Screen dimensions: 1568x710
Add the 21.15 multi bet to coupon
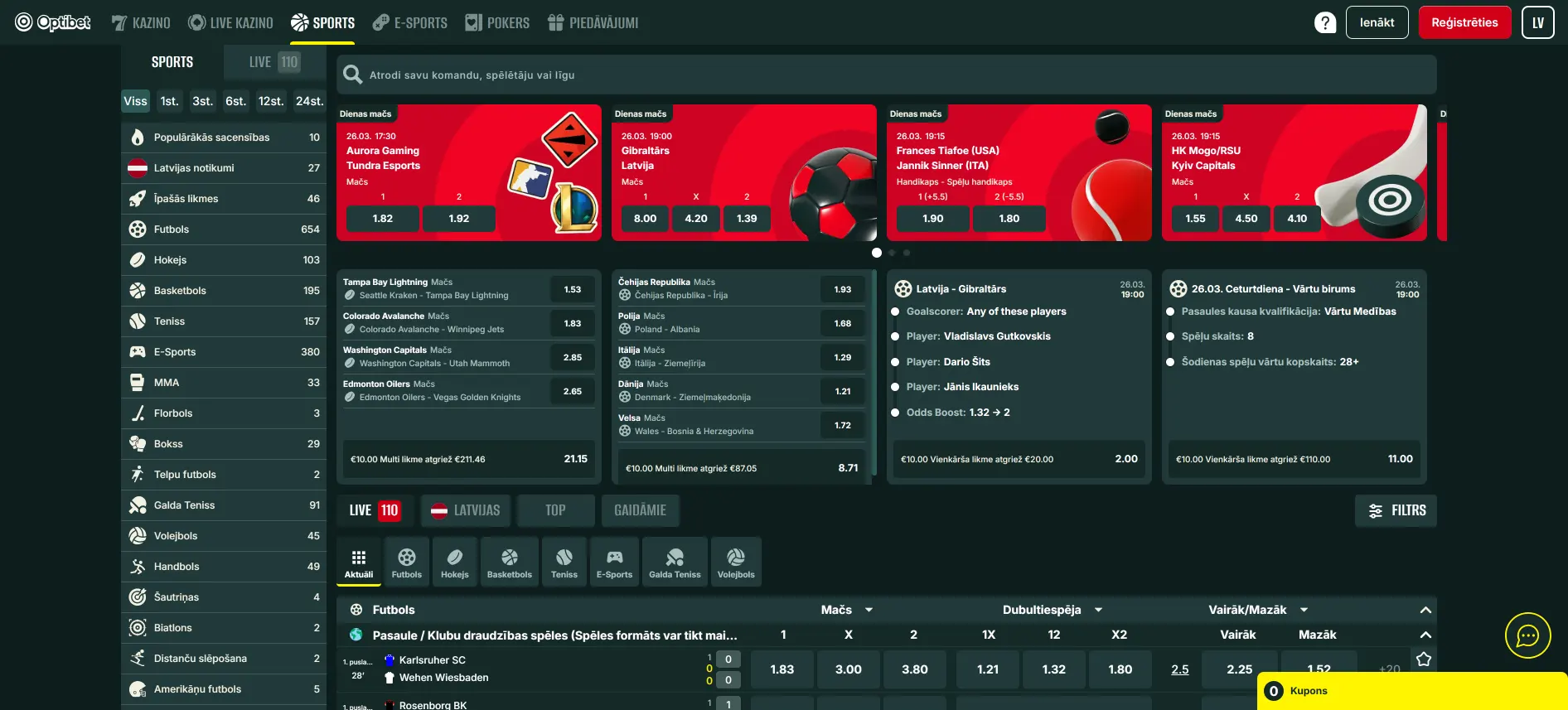(469, 459)
